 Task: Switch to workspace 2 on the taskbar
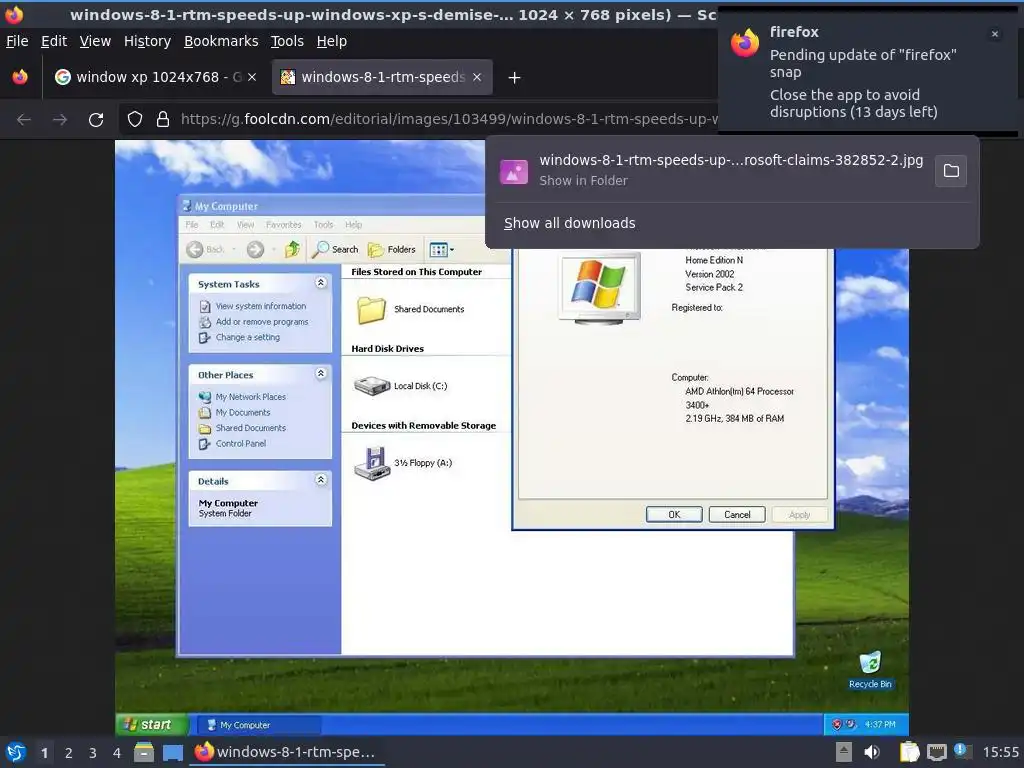69,753
